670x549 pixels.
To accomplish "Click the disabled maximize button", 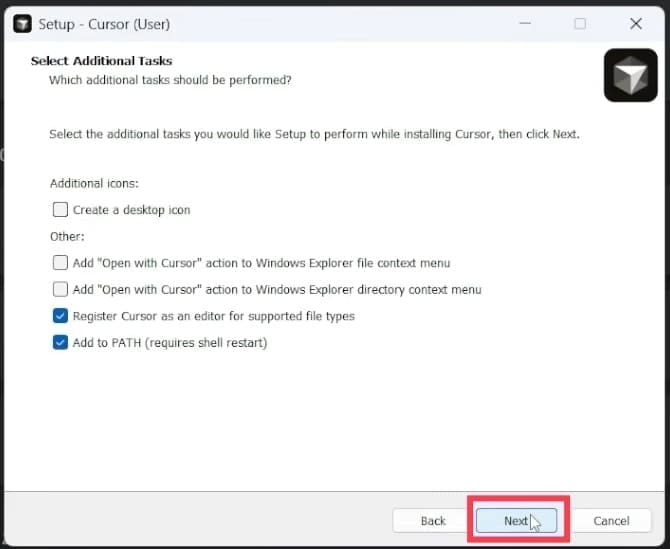I will 580,24.
